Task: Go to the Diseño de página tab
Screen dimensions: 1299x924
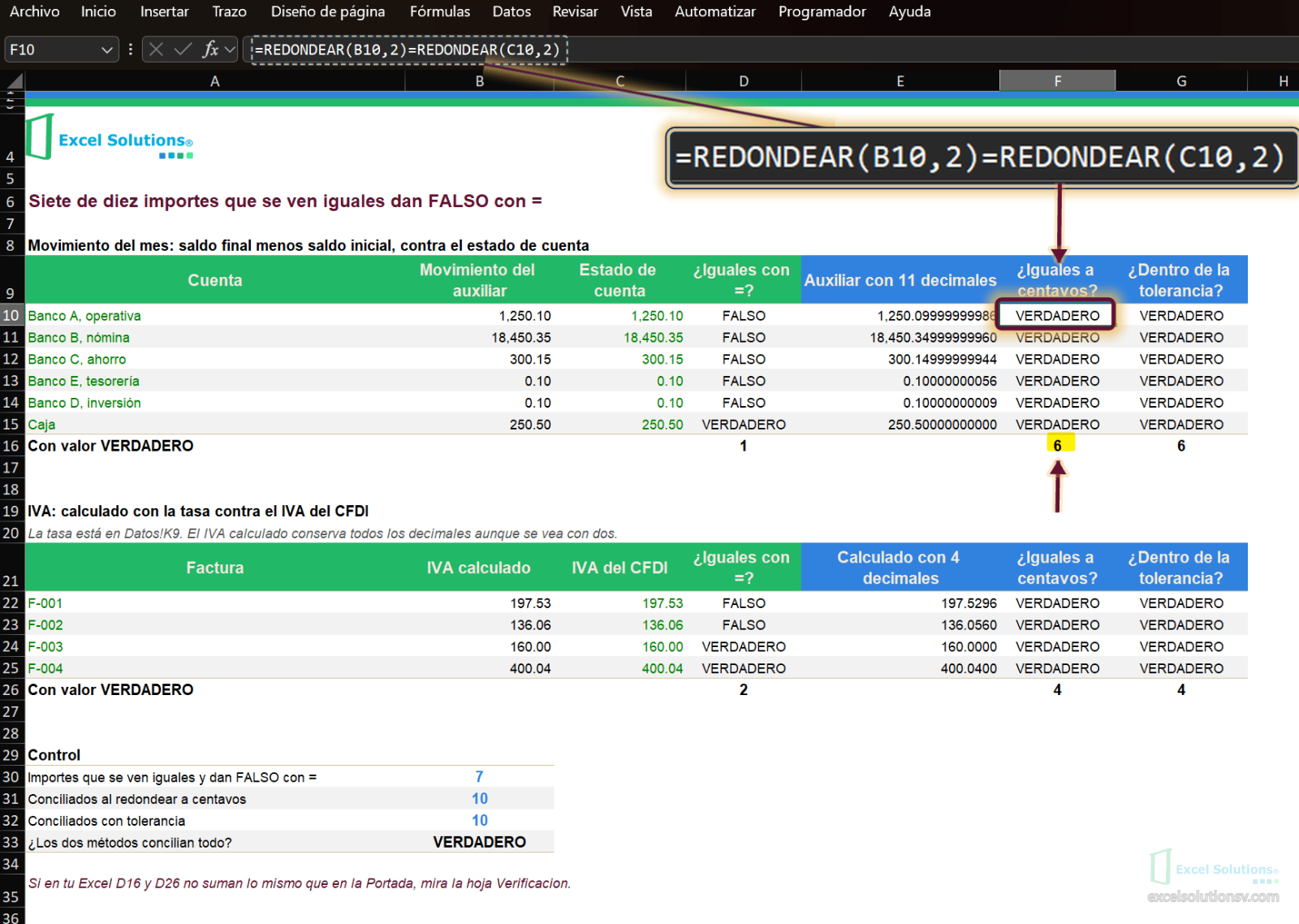Action: click(328, 11)
